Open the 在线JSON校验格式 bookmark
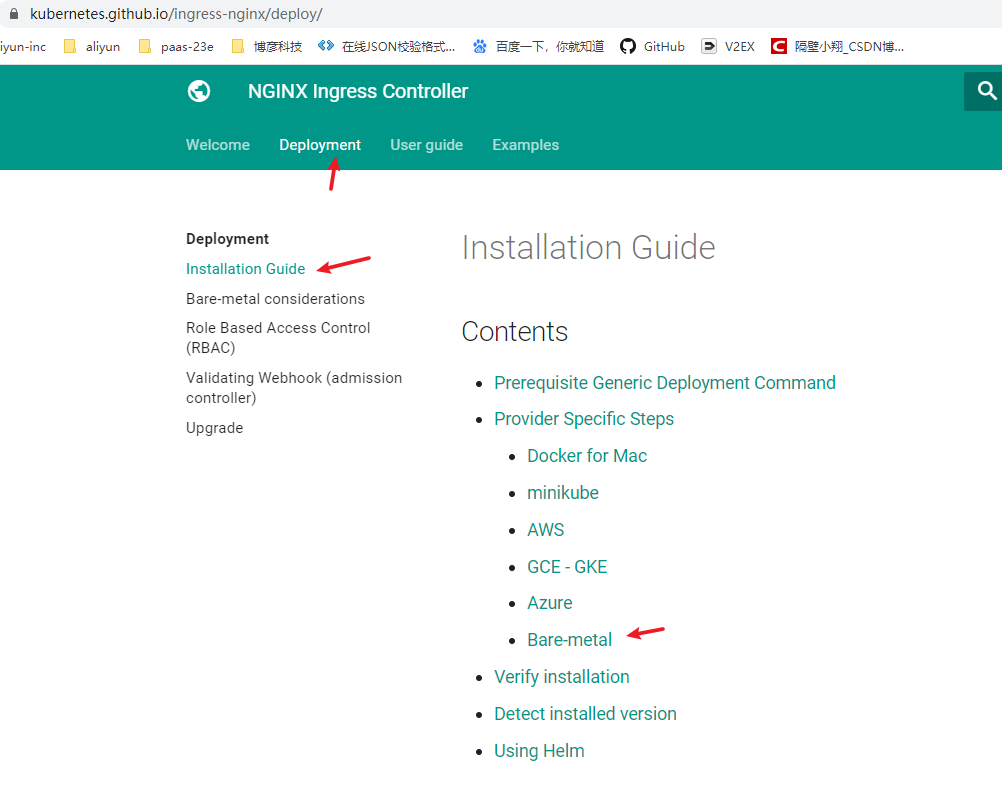Viewport: 1002px width, 789px height. [x=387, y=46]
